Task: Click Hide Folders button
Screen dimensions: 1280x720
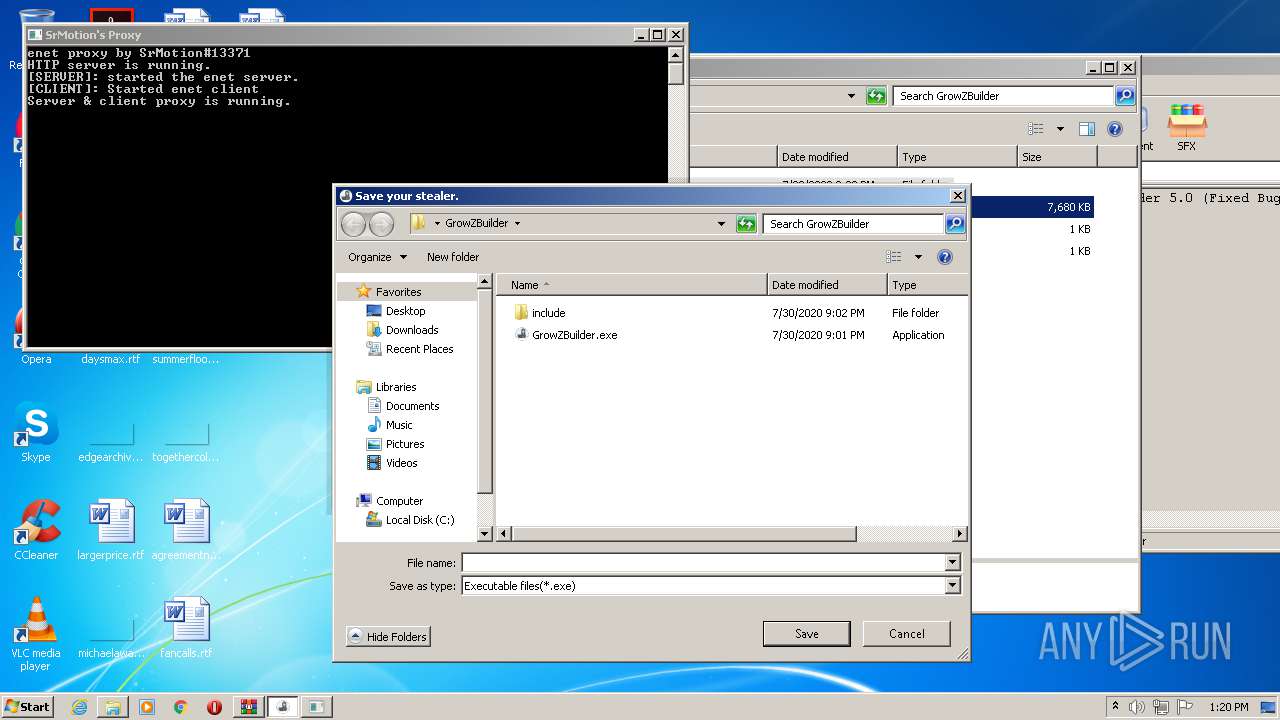Action: pyautogui.click(x=388, y=637)
